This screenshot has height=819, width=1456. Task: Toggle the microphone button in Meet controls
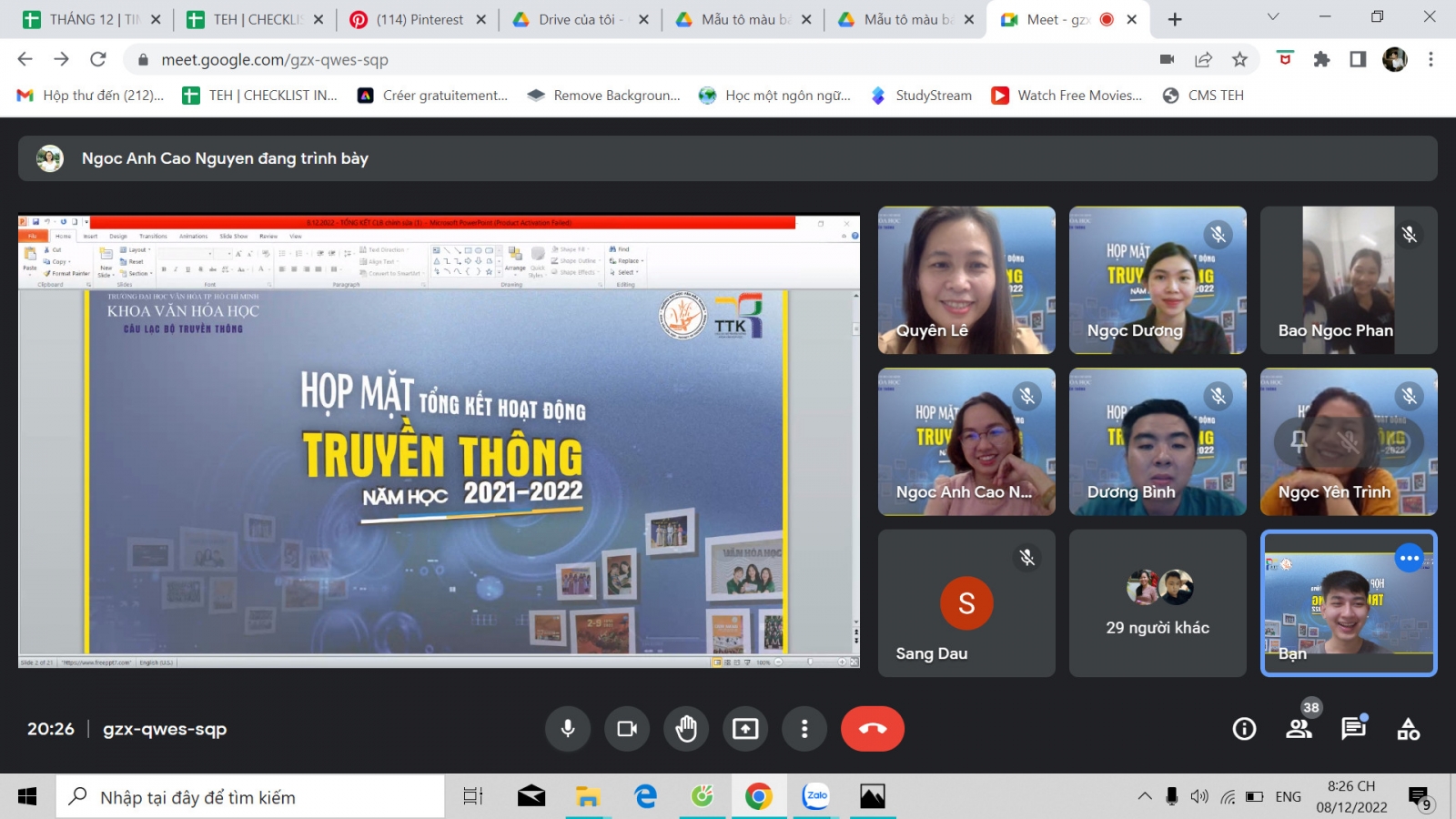click(568, 729)
